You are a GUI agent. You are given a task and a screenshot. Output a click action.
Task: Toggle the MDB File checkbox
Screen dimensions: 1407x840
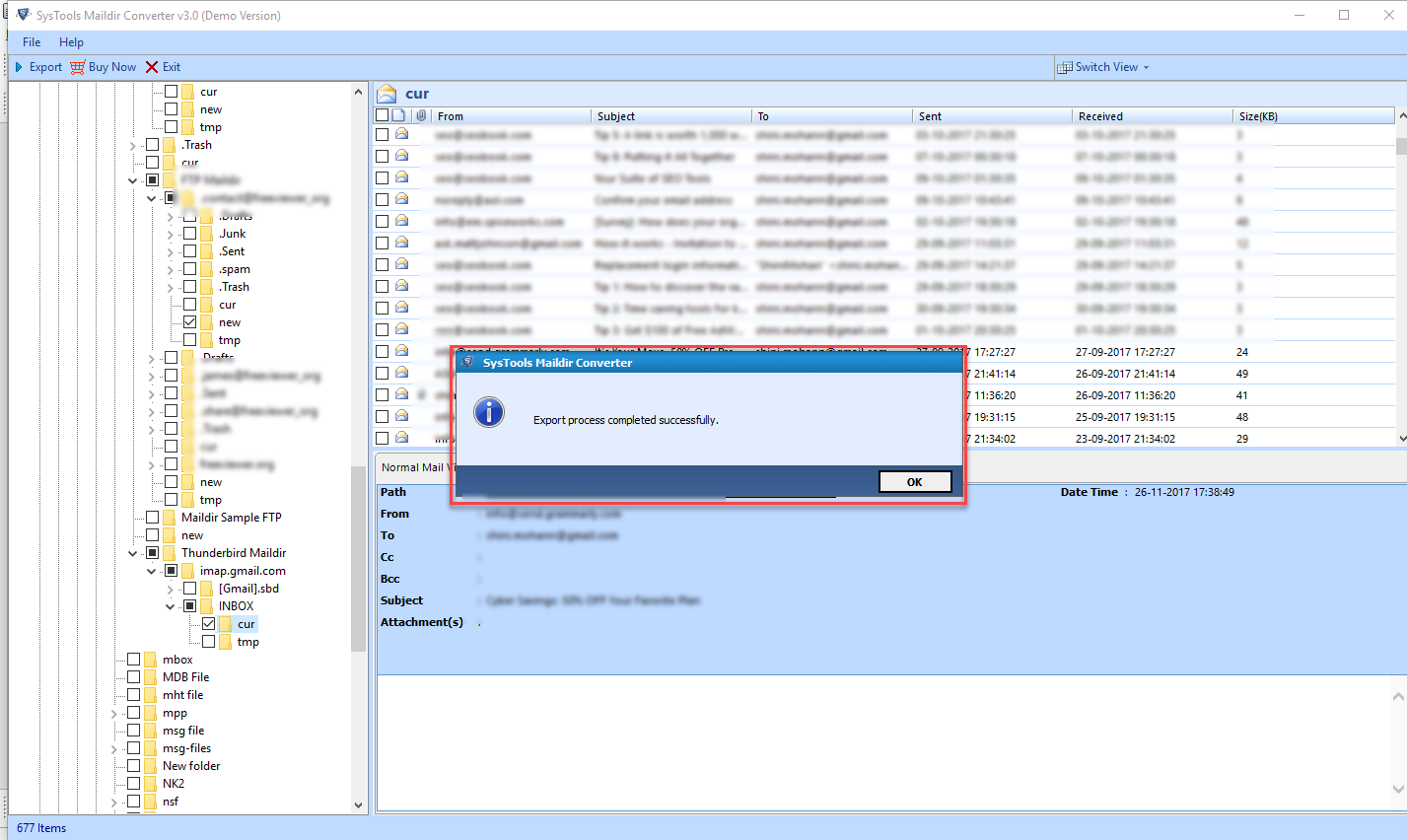[133, 677]
